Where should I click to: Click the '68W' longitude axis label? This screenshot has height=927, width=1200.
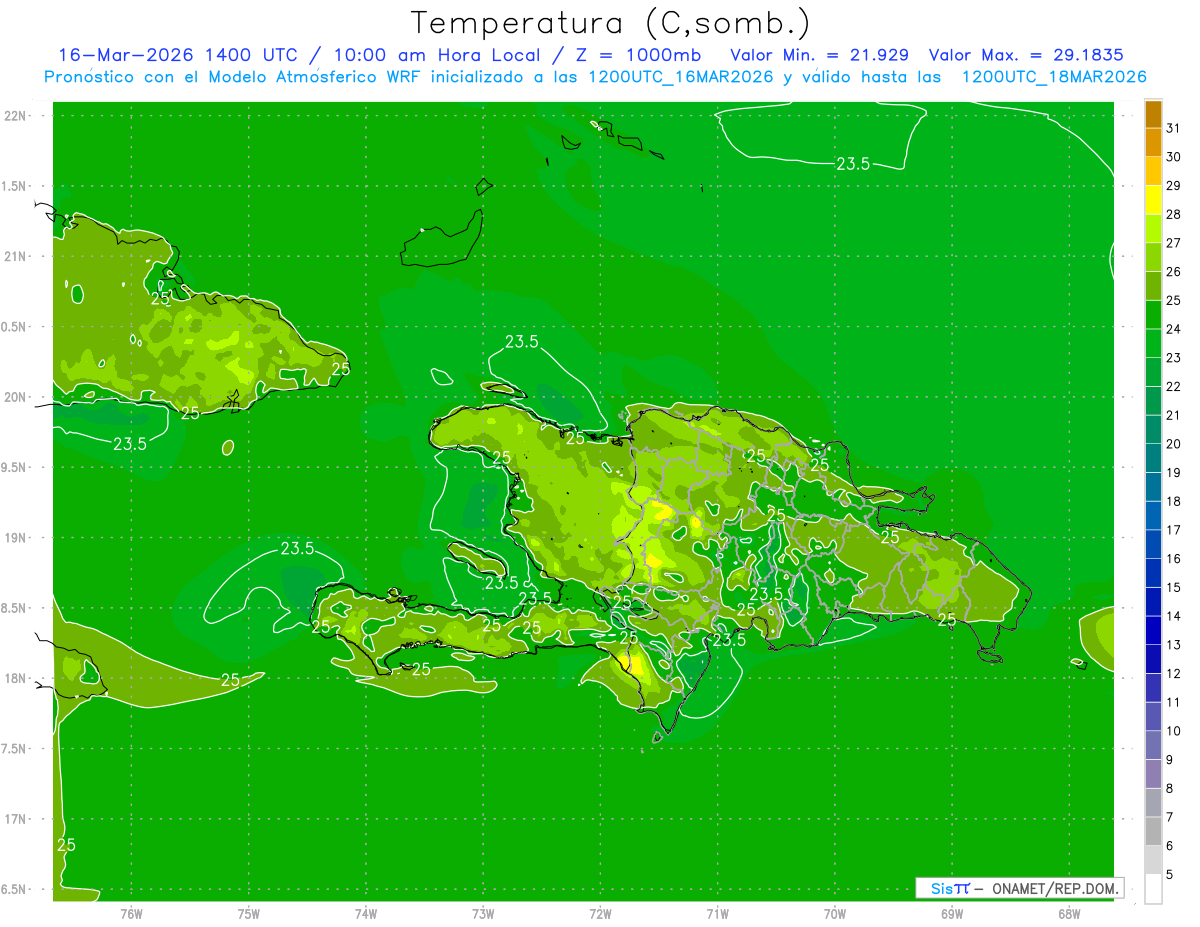[1069, 913]
